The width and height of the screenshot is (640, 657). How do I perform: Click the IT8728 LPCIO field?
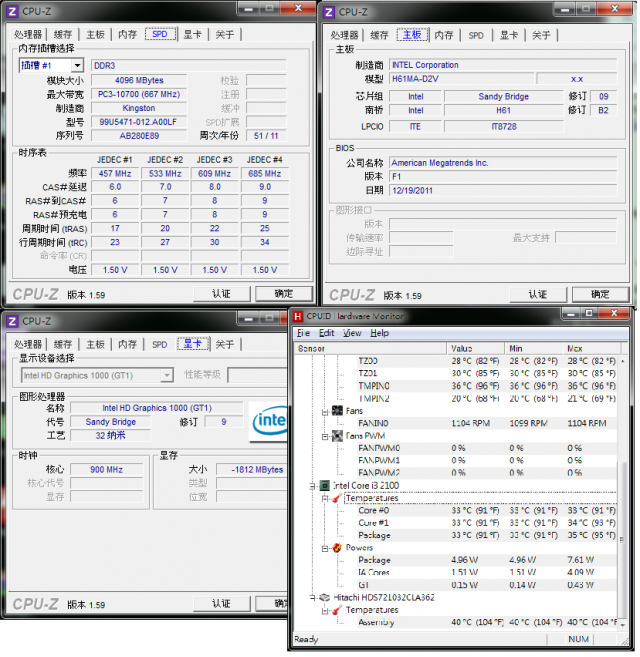[504, 127]
